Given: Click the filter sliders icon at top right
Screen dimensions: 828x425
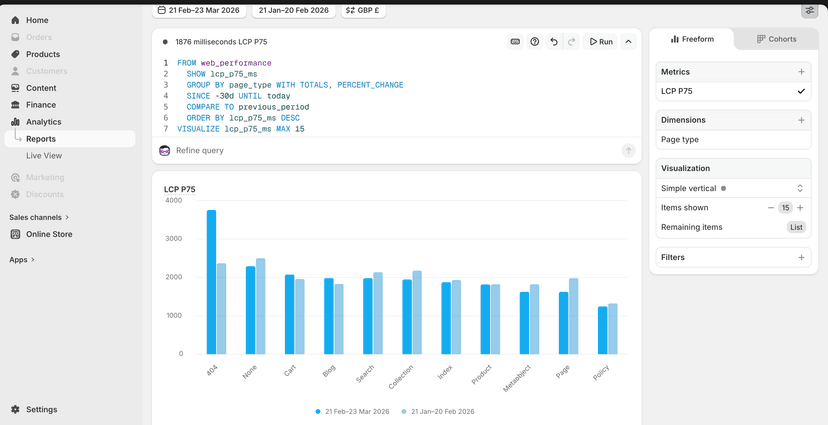Looking at the screenshot, I should pyautogui.click(x=810, y=10).
